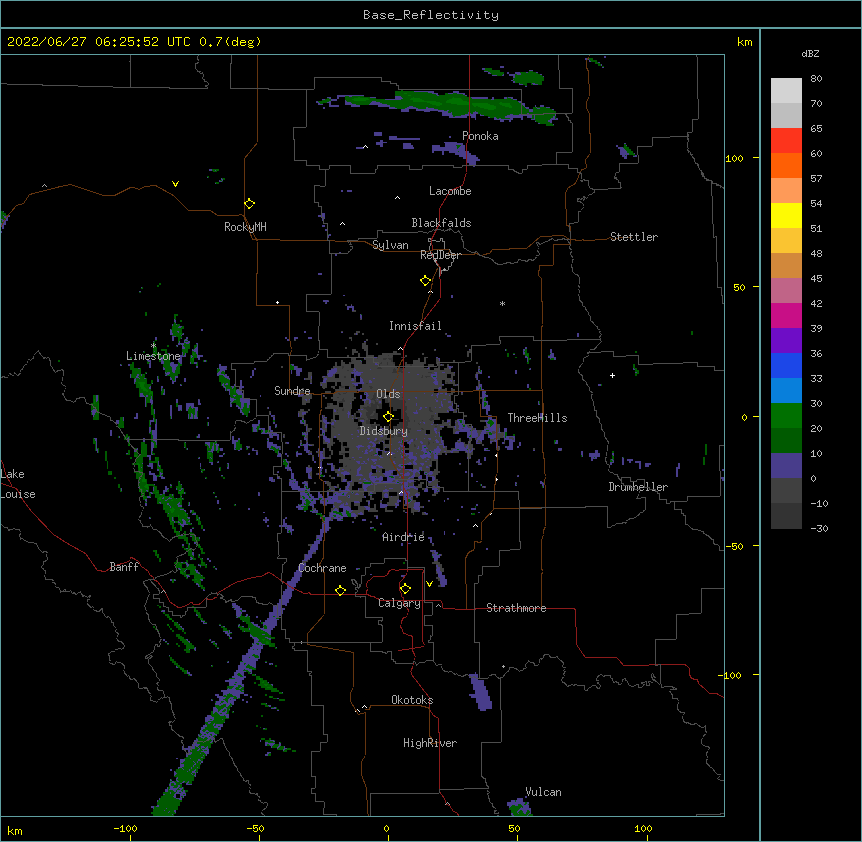Click the yellow diamond marker above Calgary
This screenshot has width=862, height=842.
click(x=405, y=589)
